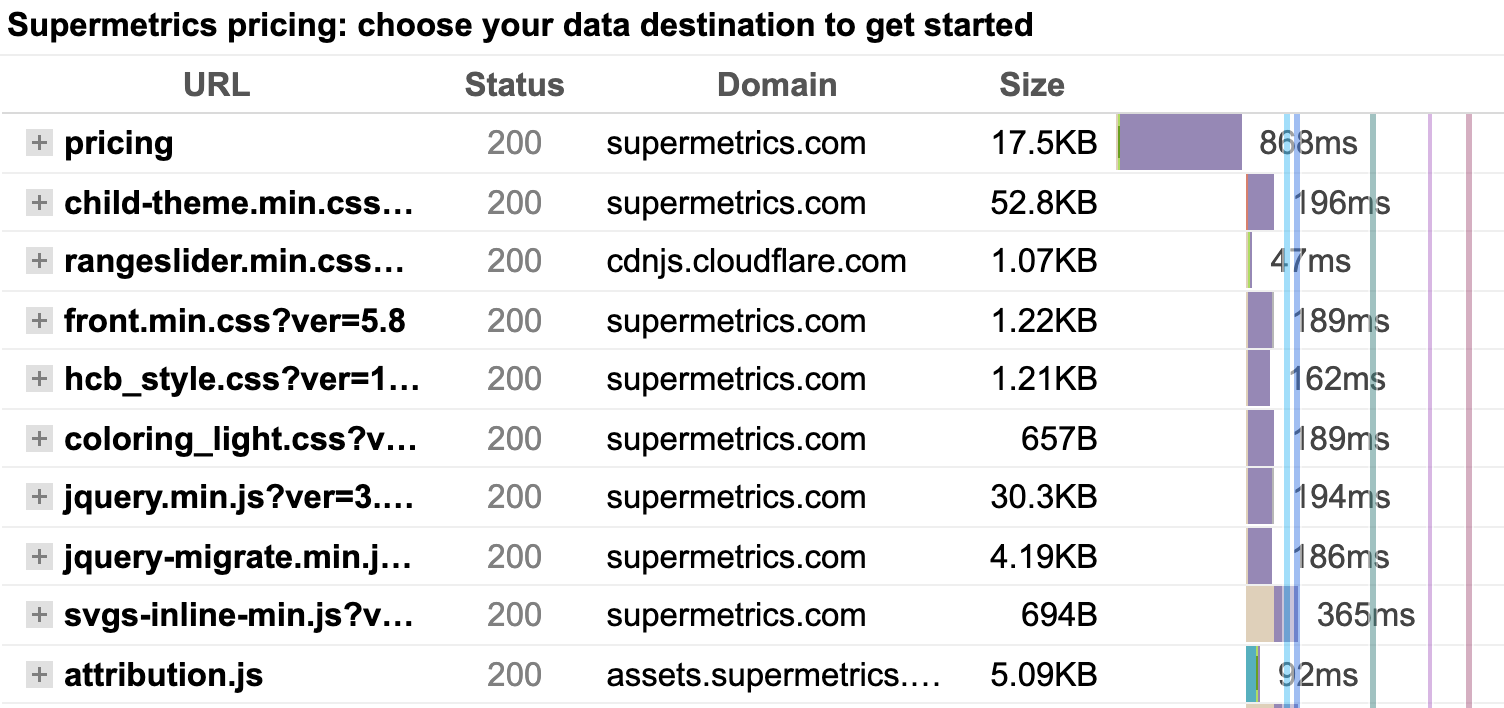The image size is (1504, 708).
Task: Click plus icon beside coloring_light.css
Action: [38, 438]
